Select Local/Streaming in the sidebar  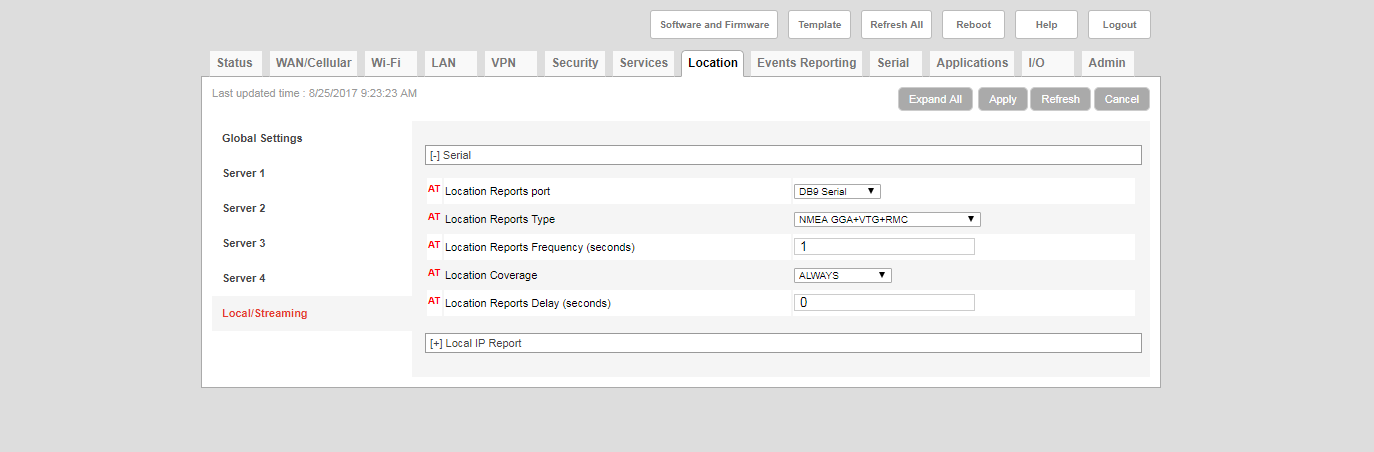[265, 313]
